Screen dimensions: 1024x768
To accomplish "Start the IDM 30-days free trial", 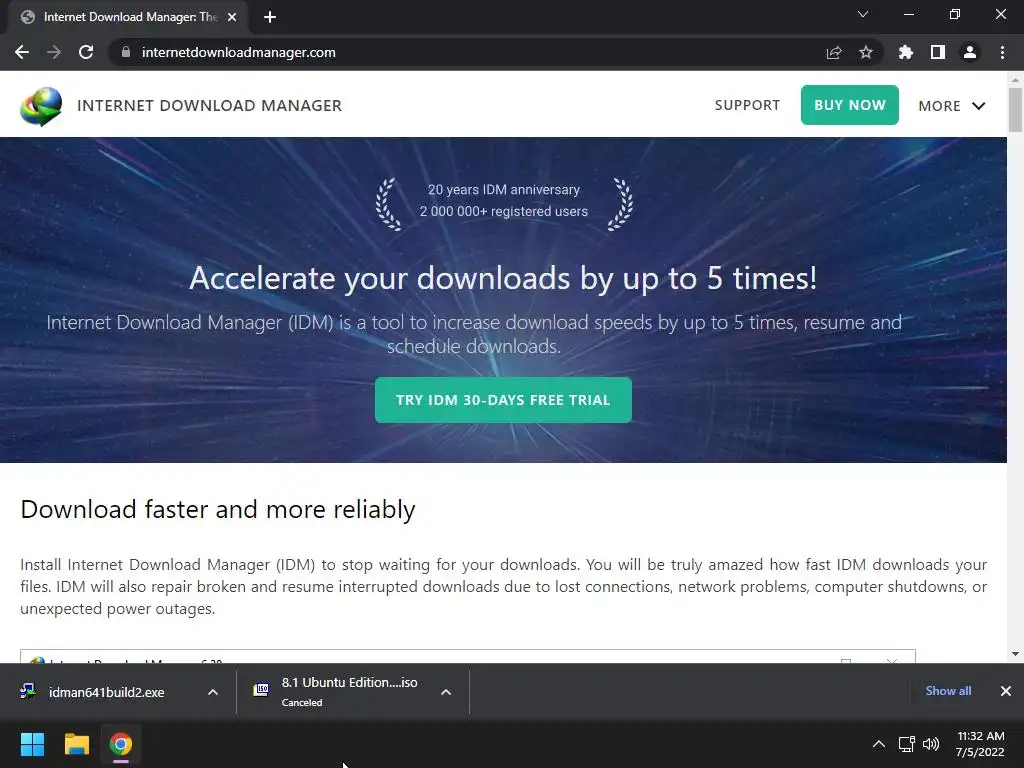I will (503, 400).
